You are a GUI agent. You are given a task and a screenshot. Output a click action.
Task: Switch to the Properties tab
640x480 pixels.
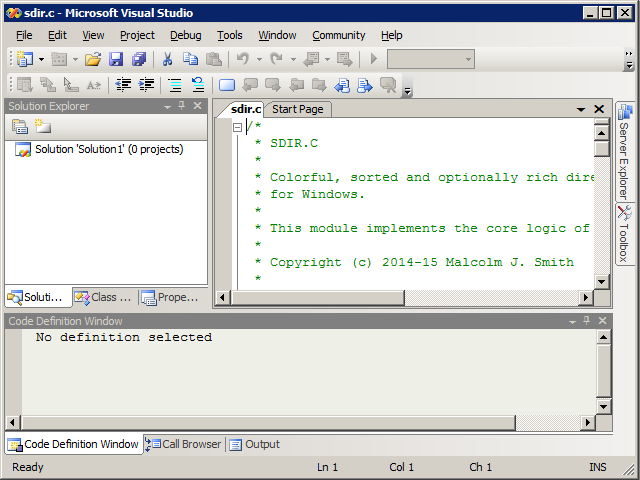171,298
